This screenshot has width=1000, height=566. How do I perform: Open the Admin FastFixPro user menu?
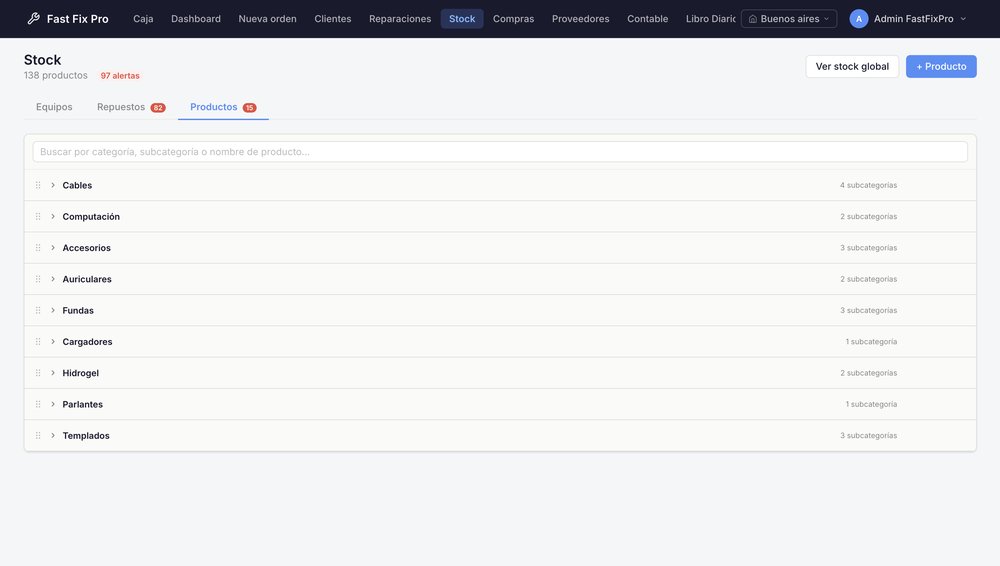(908, 19)
